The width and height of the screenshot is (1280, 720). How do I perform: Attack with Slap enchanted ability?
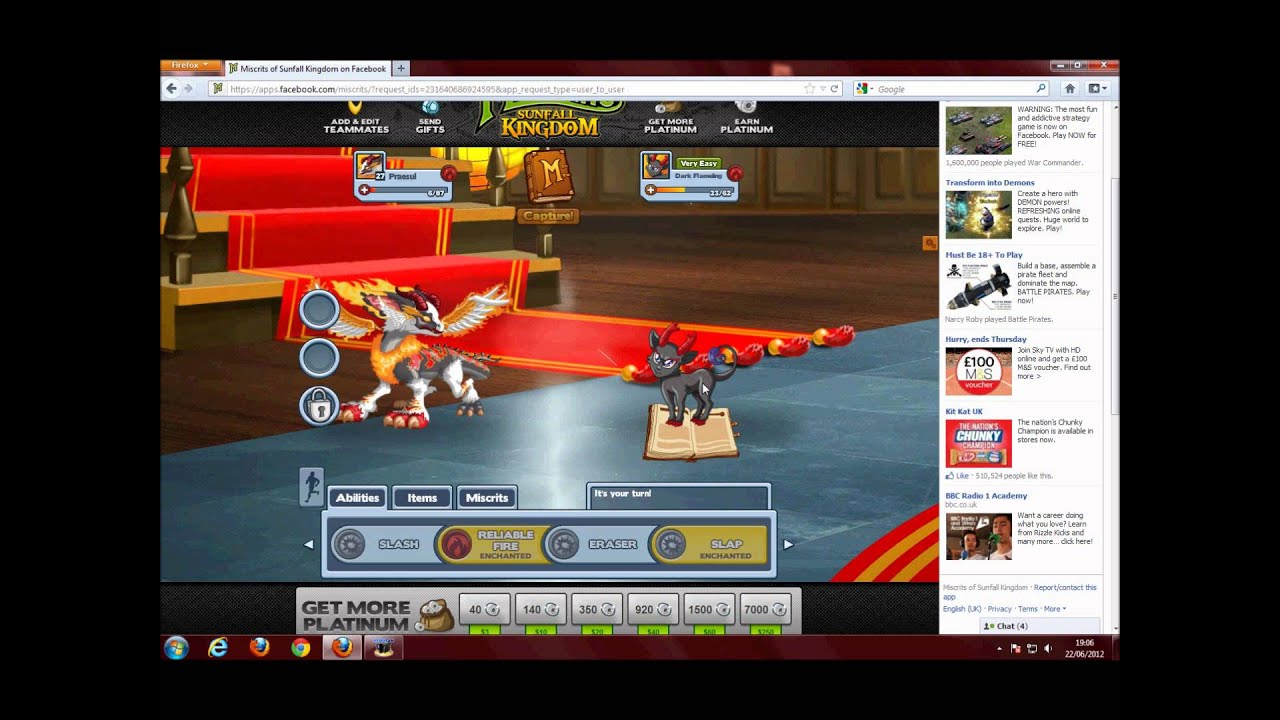tap(709, 544)
